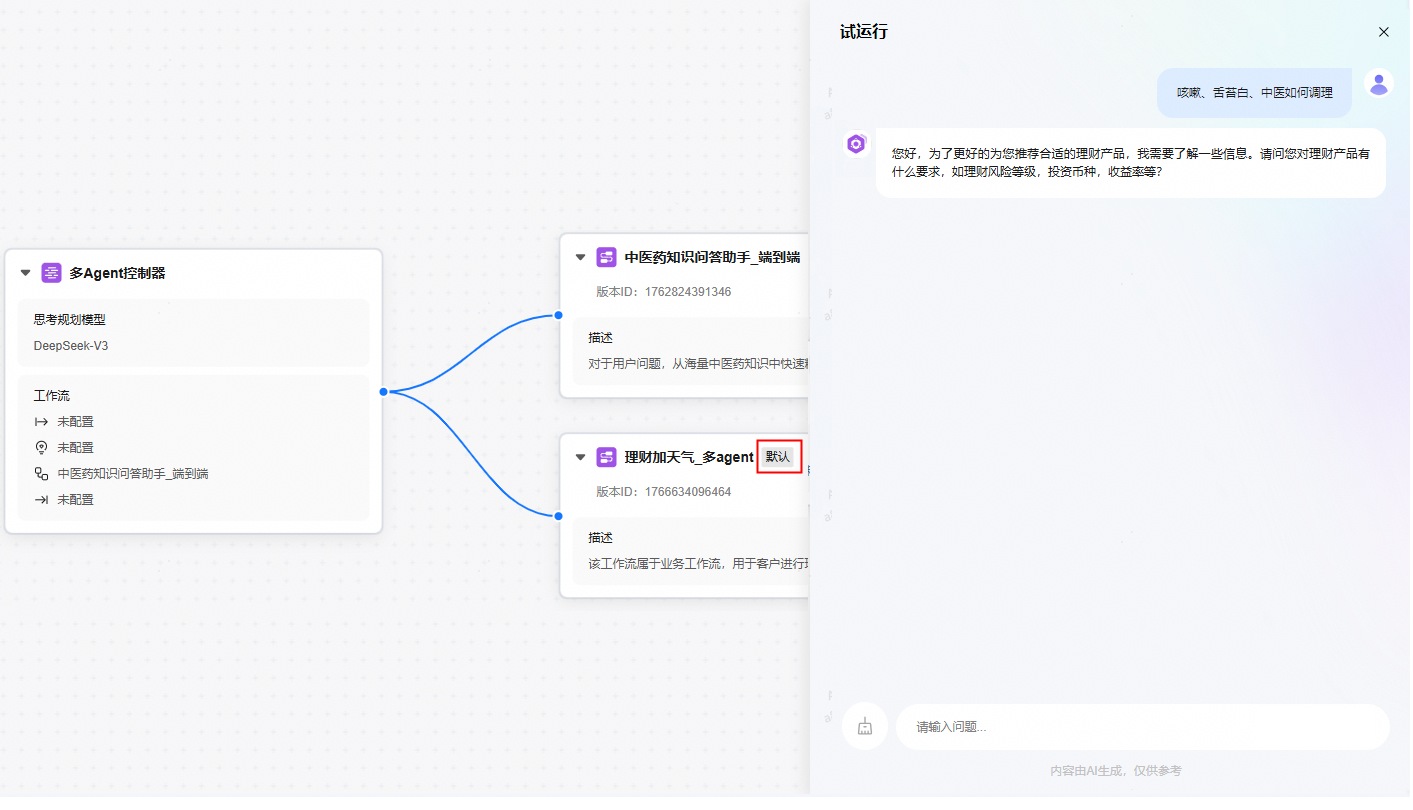Click the 默认 tag on 理财加天气 node
The width and height of the screenshot is (1413, 810).
778,457
